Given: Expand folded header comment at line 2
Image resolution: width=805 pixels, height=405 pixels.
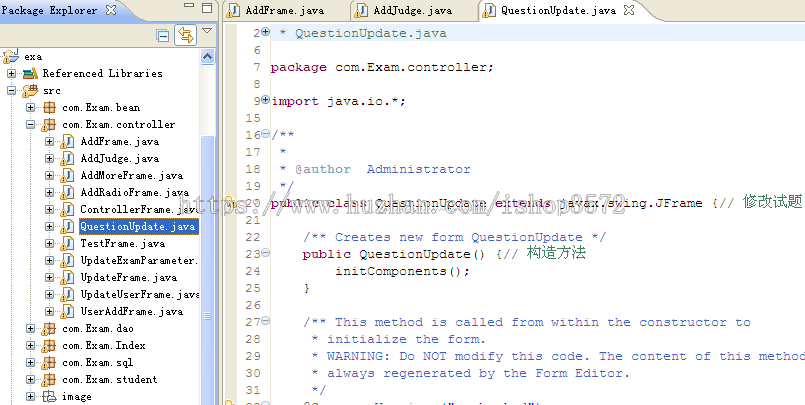Looking at the screenshot, I should tap(265, 31).
